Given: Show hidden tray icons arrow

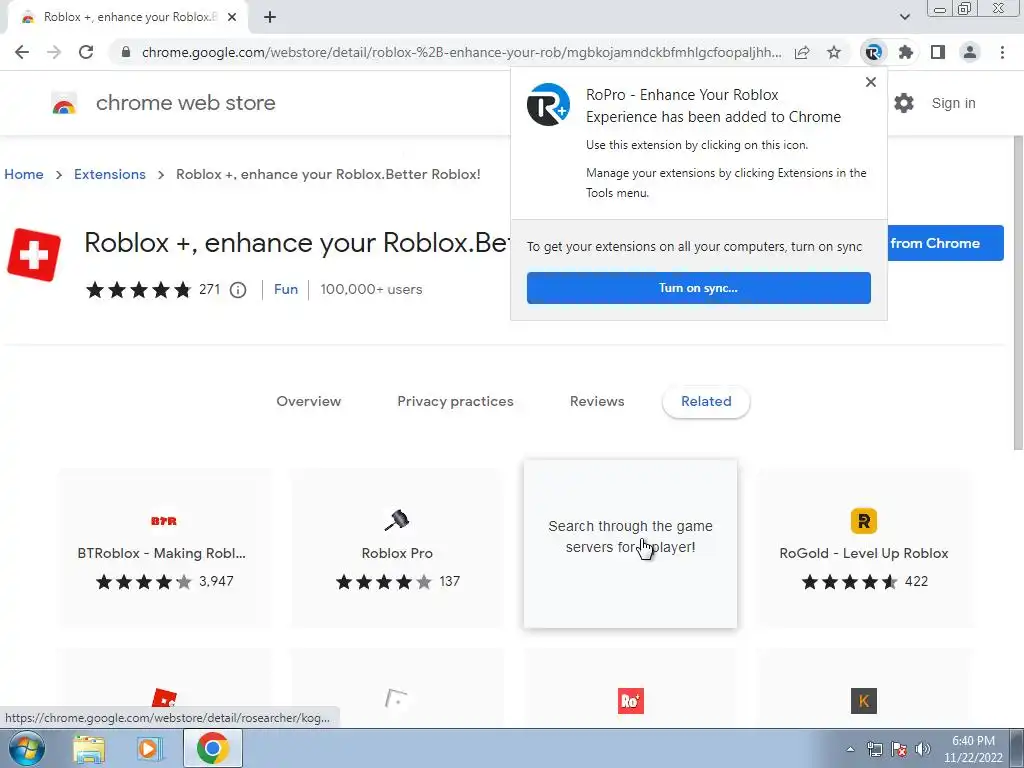Looking at the screenshot, I should point(850,749).
